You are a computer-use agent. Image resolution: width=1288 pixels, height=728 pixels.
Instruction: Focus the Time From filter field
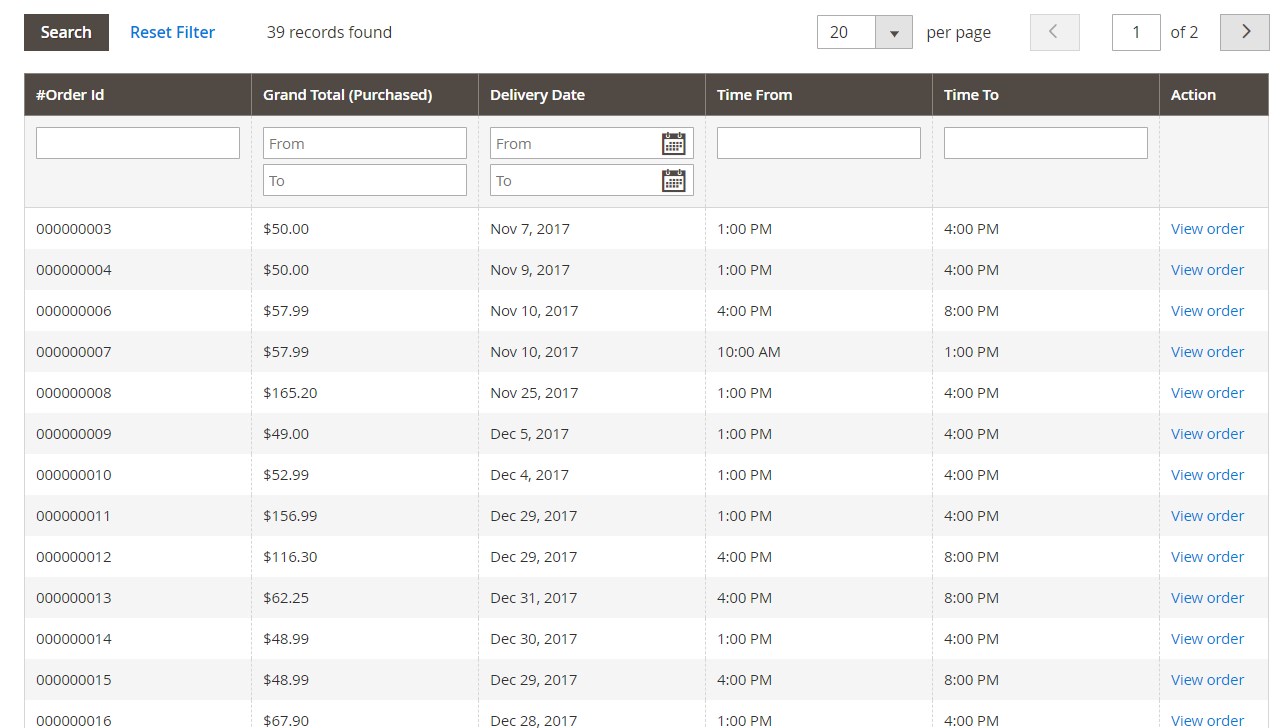818,143
